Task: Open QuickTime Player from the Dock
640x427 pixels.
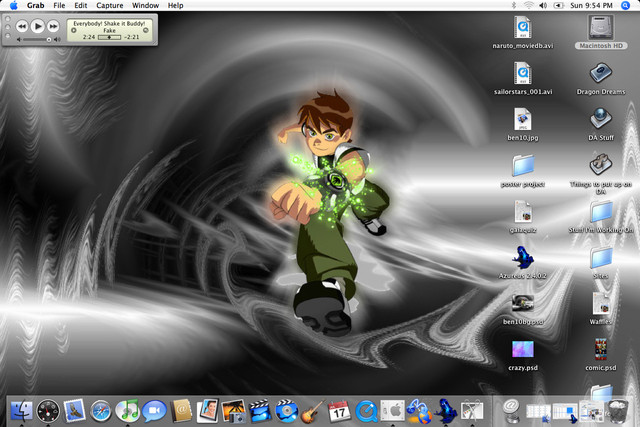Action: pyautogui.click(x=366, y=411)
